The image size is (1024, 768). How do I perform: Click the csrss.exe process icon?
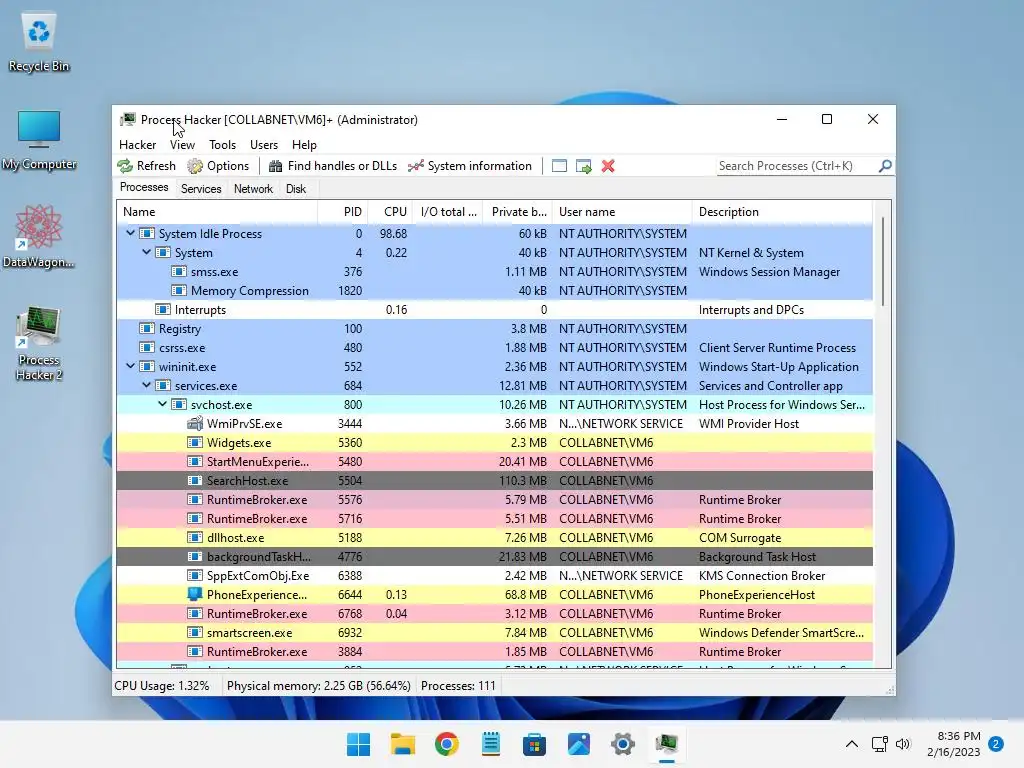pos(147,347)
